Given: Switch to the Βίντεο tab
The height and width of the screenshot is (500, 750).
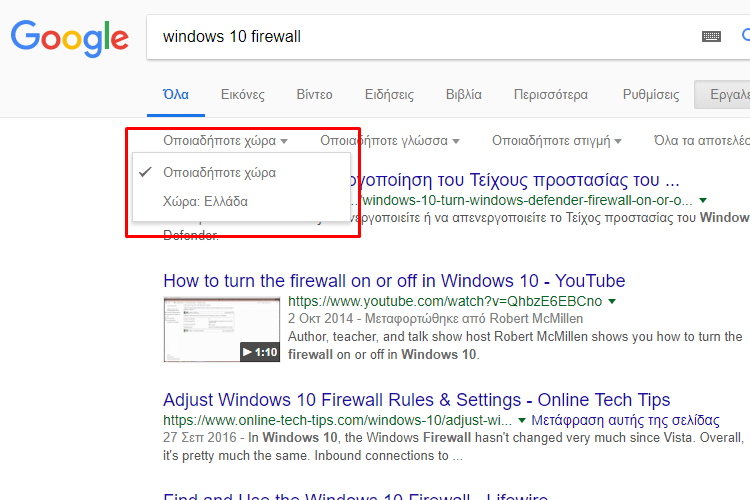Looking at the screenshot, I should coord(314,95).
